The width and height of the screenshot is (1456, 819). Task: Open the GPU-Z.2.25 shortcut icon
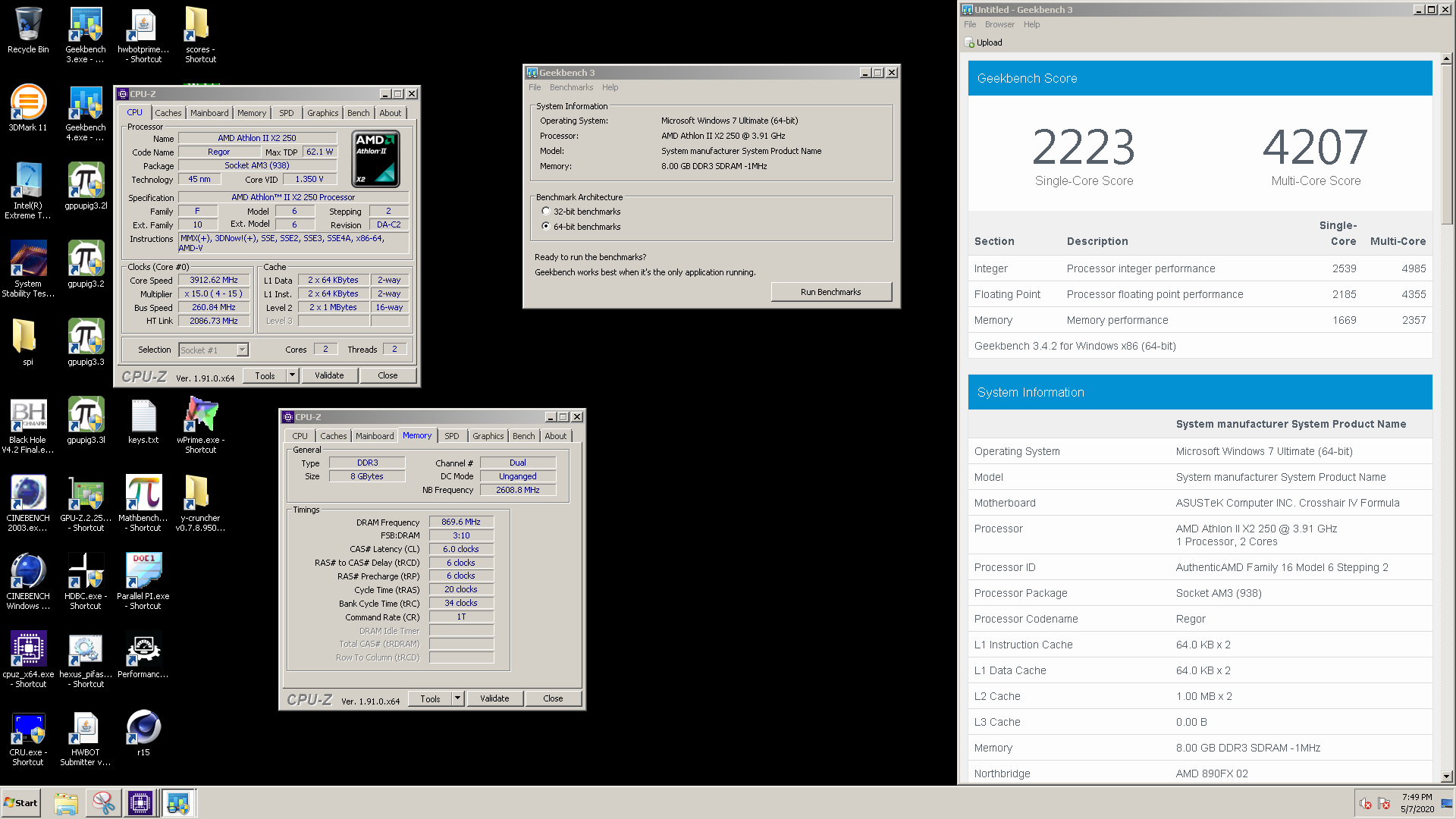86,504
